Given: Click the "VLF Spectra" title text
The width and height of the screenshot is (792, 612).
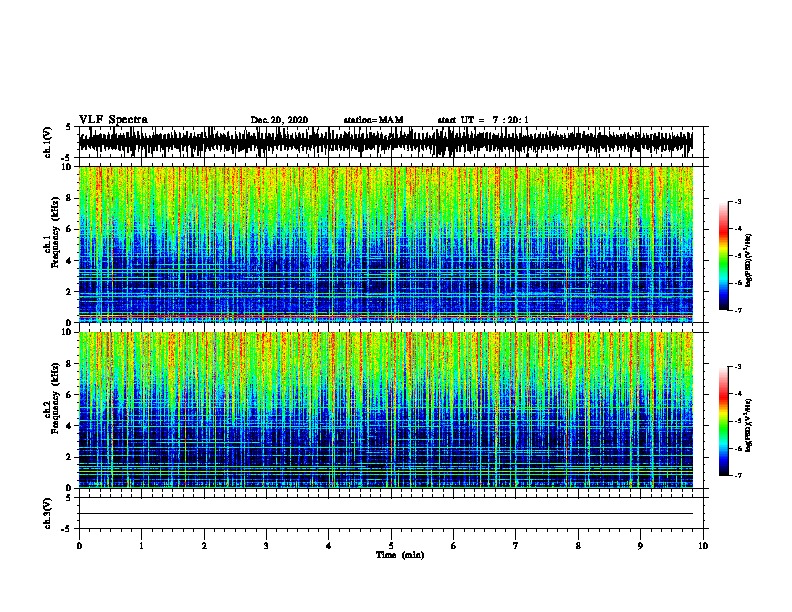Looking at the screenshot, I should click(x=113, y=120).
